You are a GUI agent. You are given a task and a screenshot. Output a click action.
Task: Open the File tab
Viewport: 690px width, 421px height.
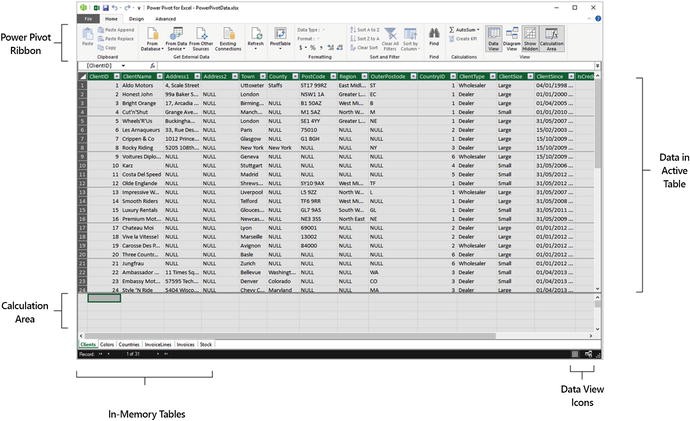(88, 19)
